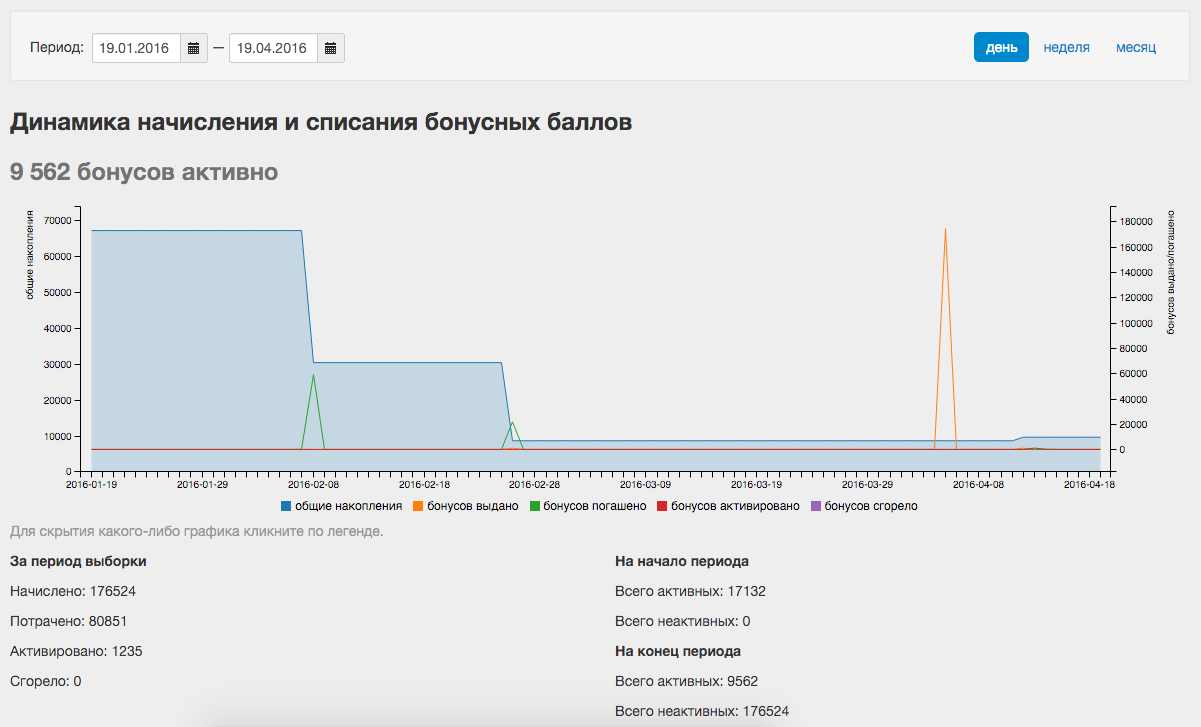Image resolution: width=1201 pixels, height=727 pixels.
Task: Click the "2016-04-08" x-axis date label
Action: click(x=978, y=484)
